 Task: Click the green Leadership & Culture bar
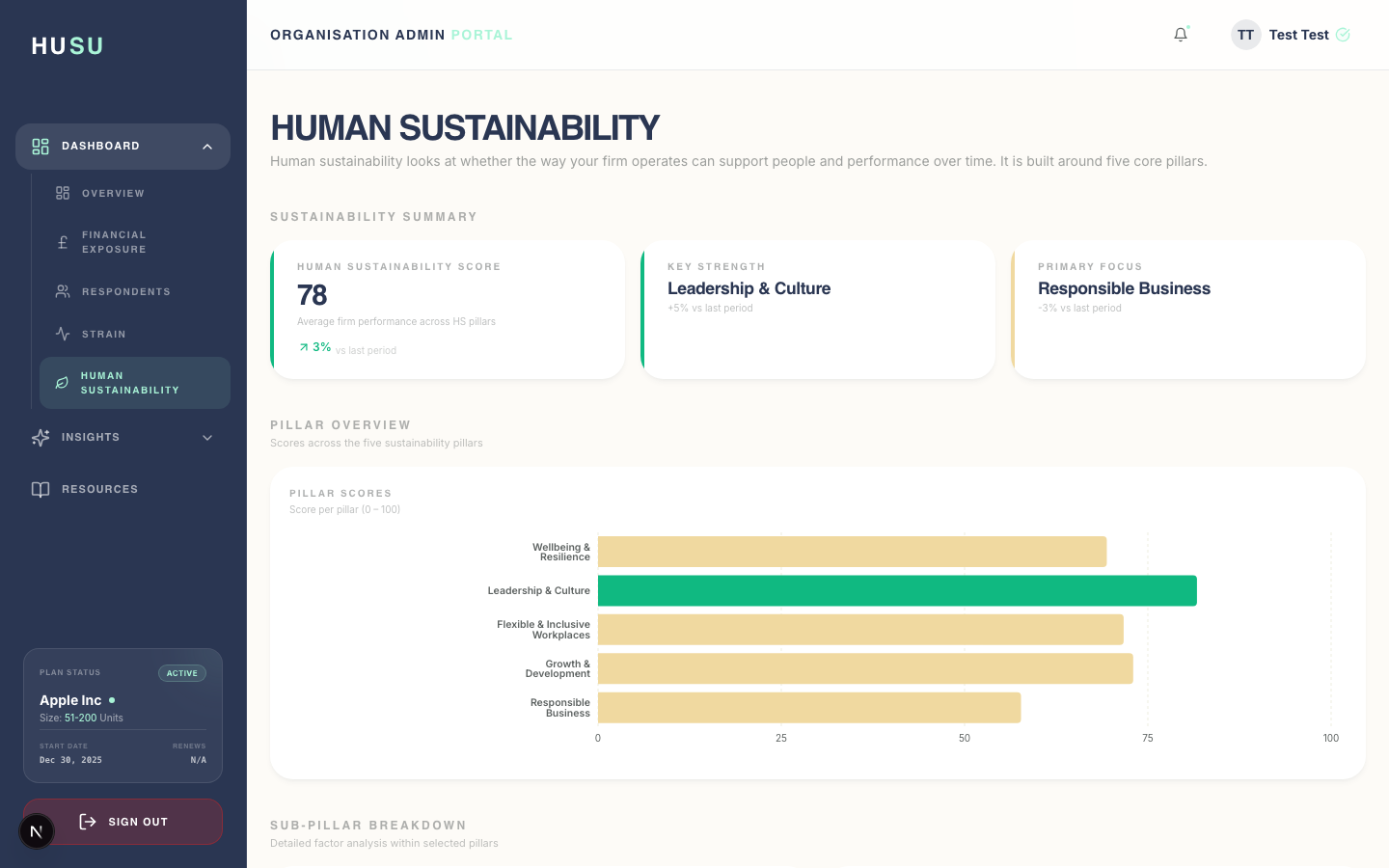[x=897, y=590]
